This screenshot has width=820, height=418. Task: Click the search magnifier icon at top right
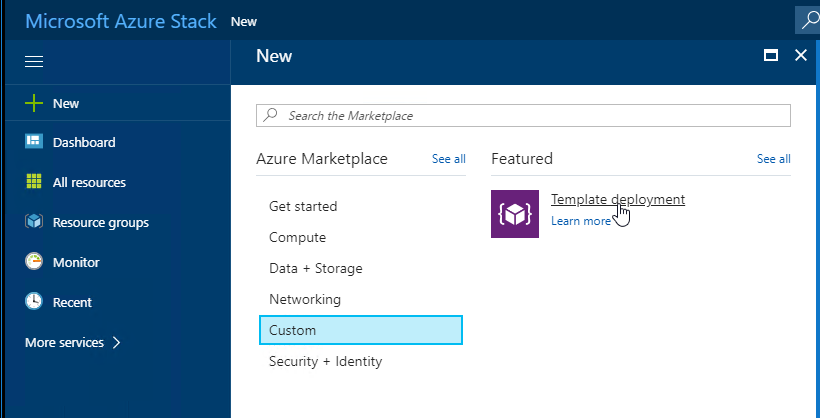coord(807,20)
